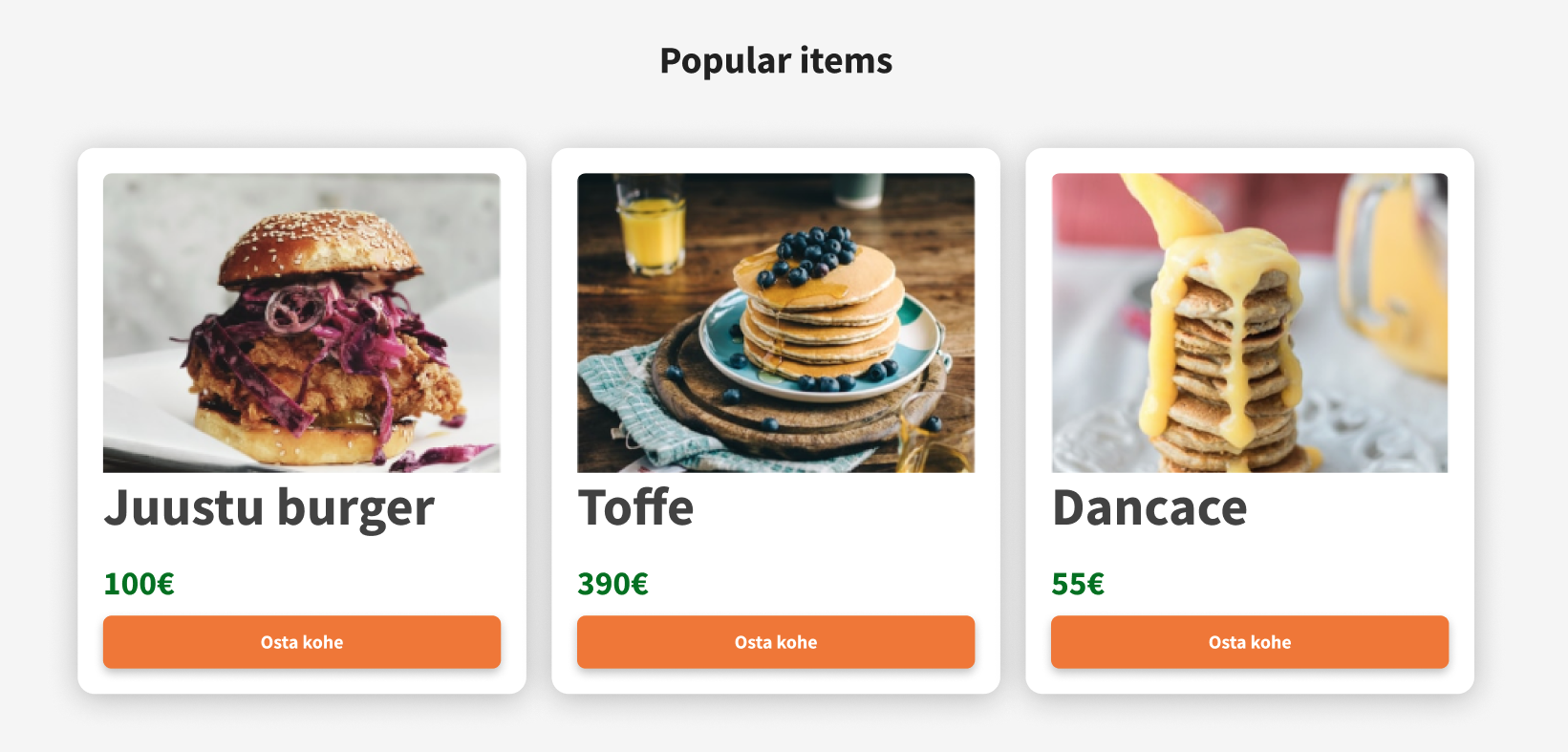Click the Juustu burger title
This screenshot has width=1568, height=752.
tap(268, 507)
